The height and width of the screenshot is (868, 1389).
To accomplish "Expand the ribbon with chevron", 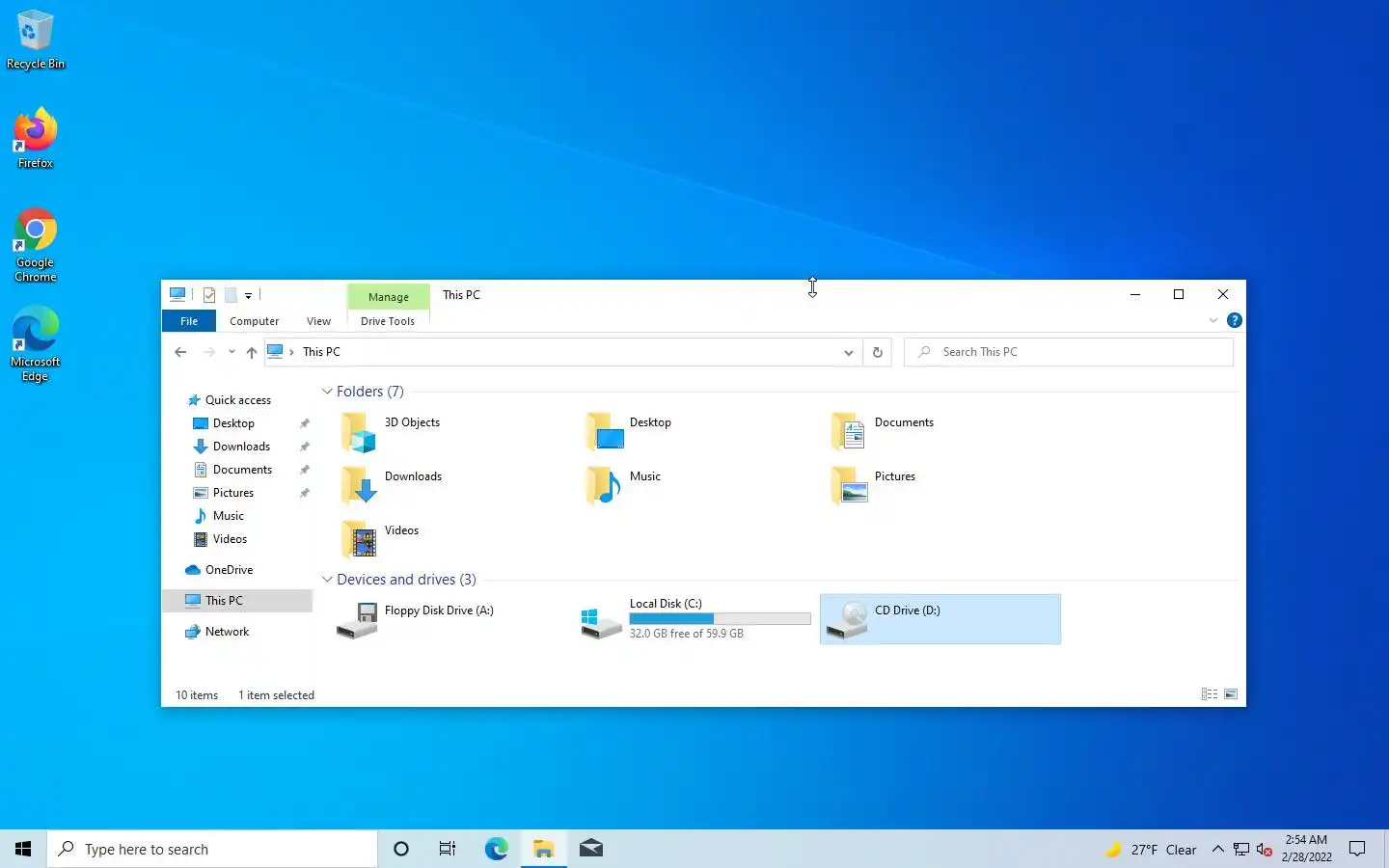I will pyautogui.click(x=1213, y=320).
